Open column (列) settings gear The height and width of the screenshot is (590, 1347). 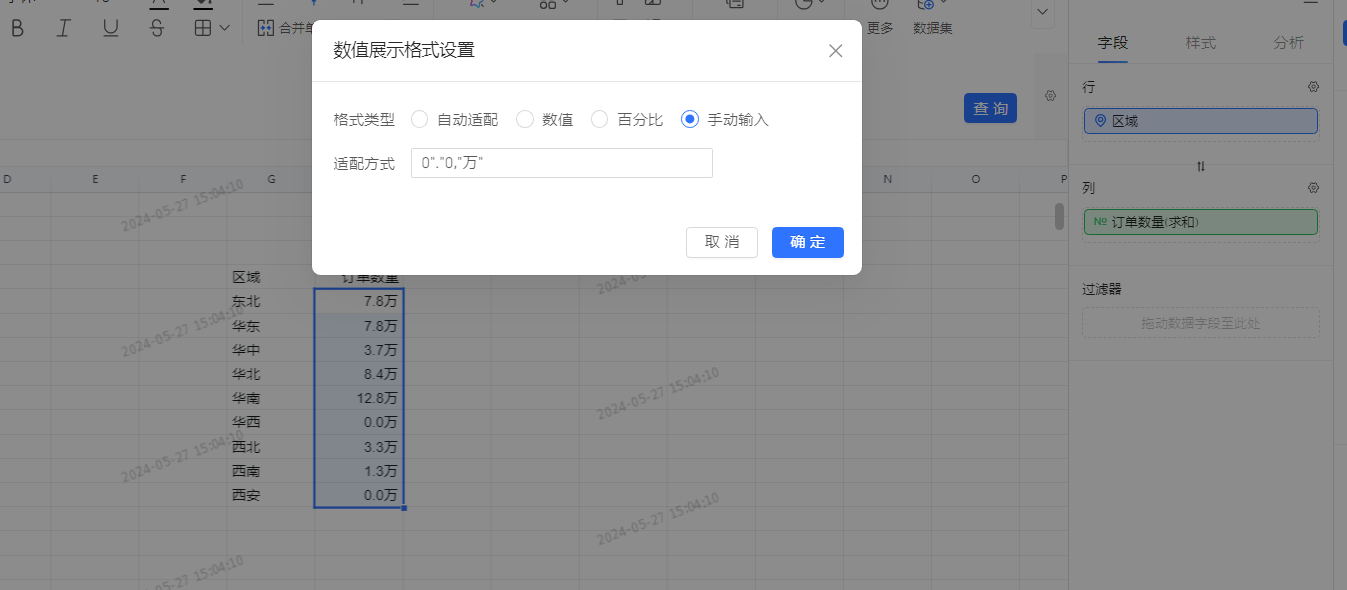point(1313,188)
